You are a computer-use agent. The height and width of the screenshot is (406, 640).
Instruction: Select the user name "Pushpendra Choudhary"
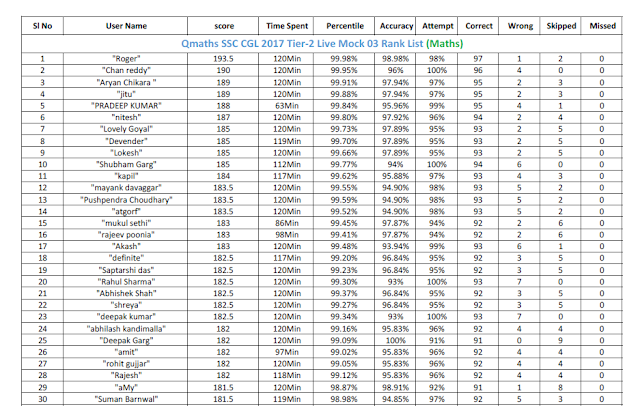coord(126,200)
